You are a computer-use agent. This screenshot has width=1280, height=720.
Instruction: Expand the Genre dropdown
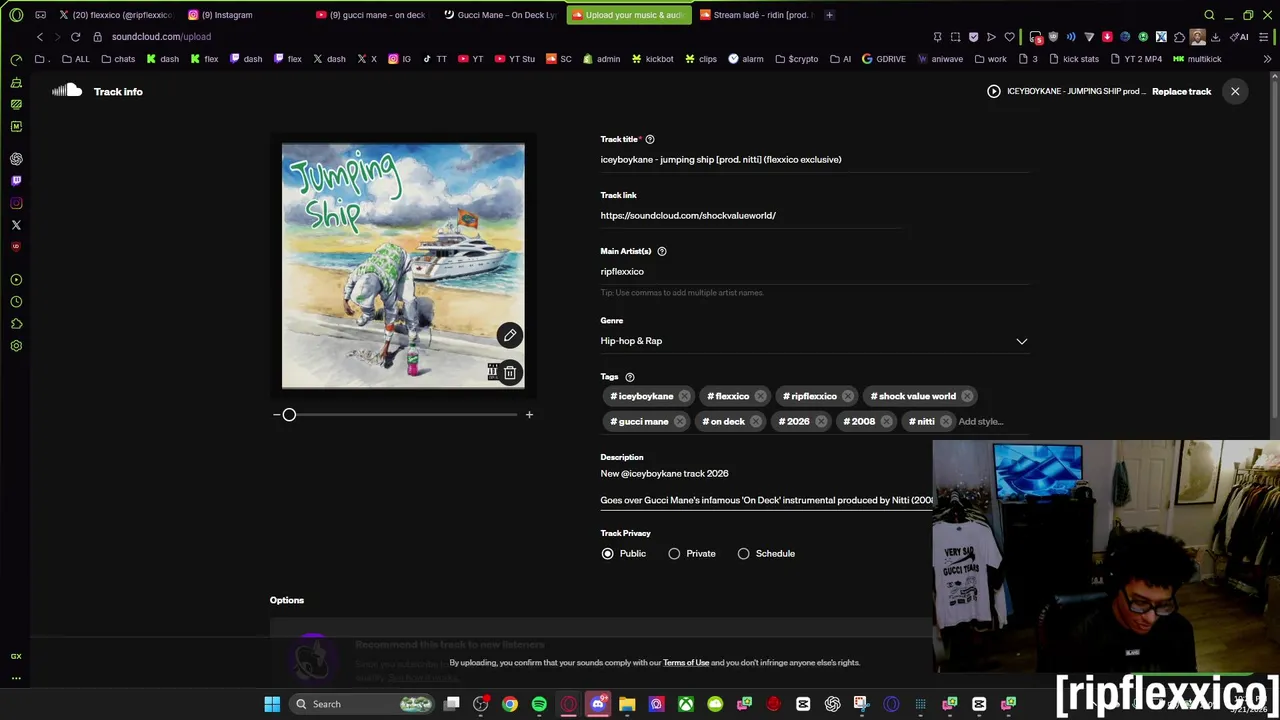[x=1022, y=341]
